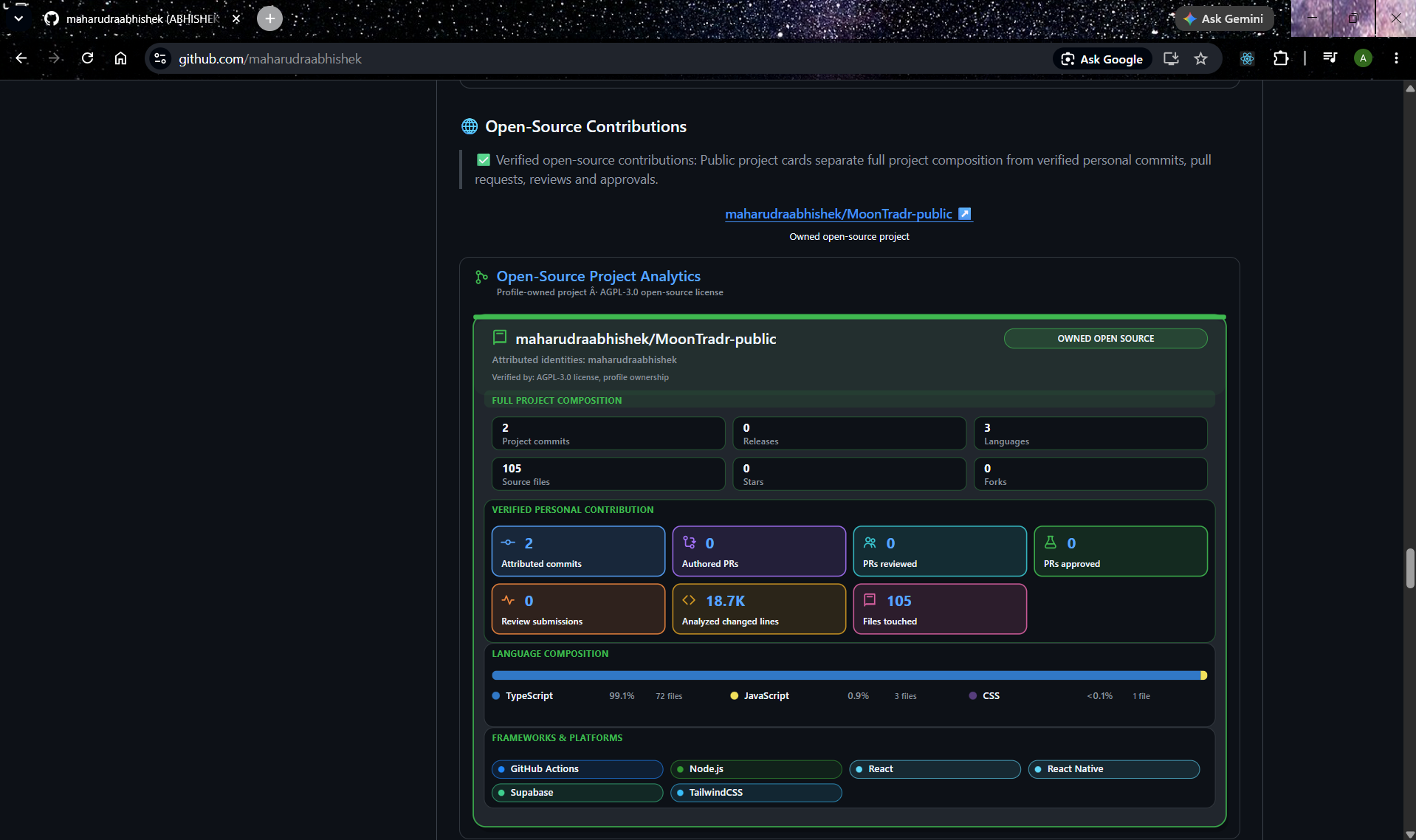
Task: Click the globe icon beside Open-Source Contributions
Action: 470,126
